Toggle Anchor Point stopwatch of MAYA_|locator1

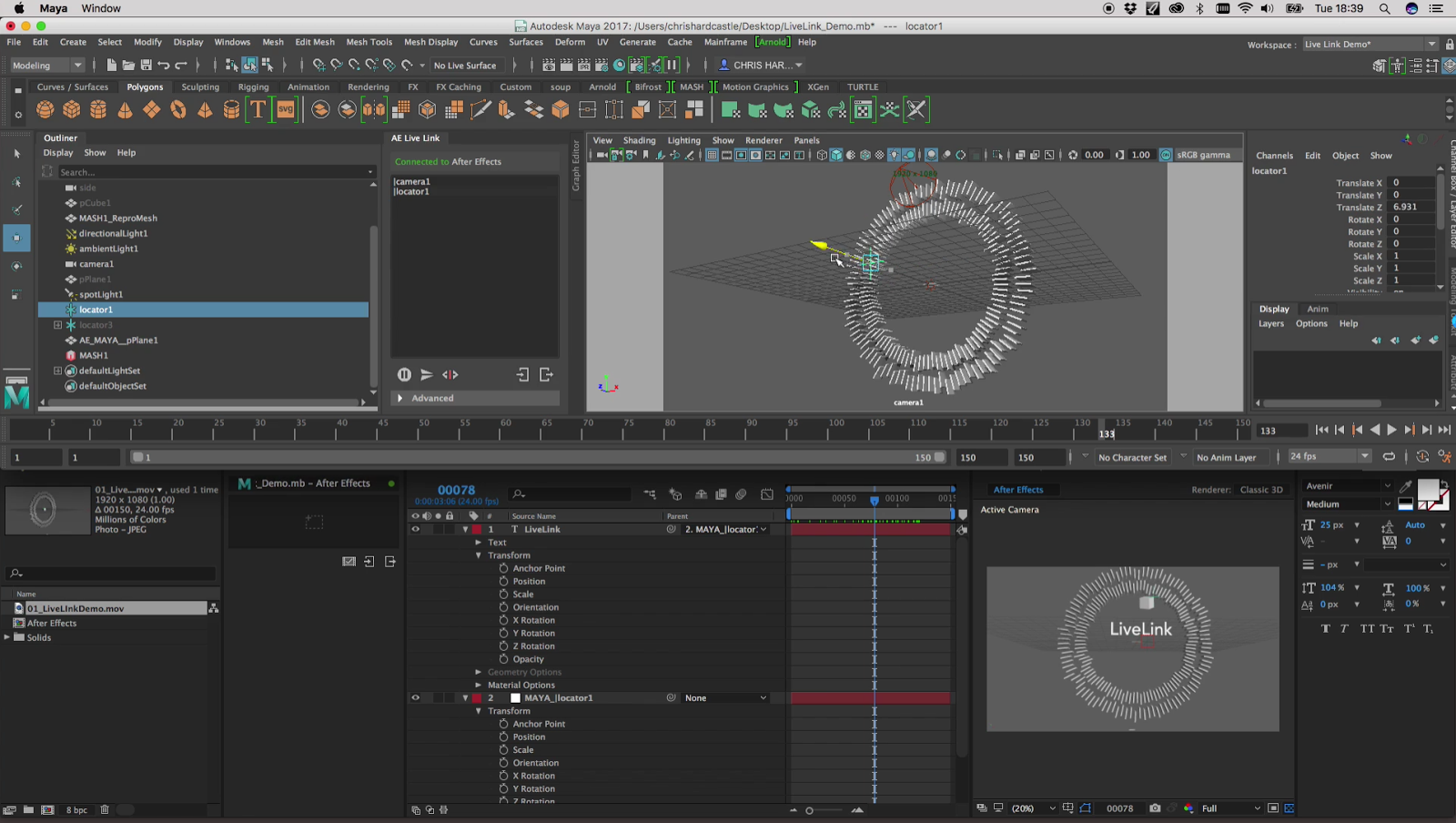(x=503, y=724)
